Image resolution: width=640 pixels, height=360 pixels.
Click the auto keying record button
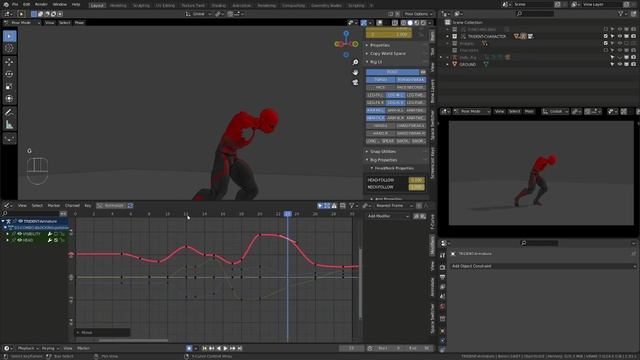(189, 348)
